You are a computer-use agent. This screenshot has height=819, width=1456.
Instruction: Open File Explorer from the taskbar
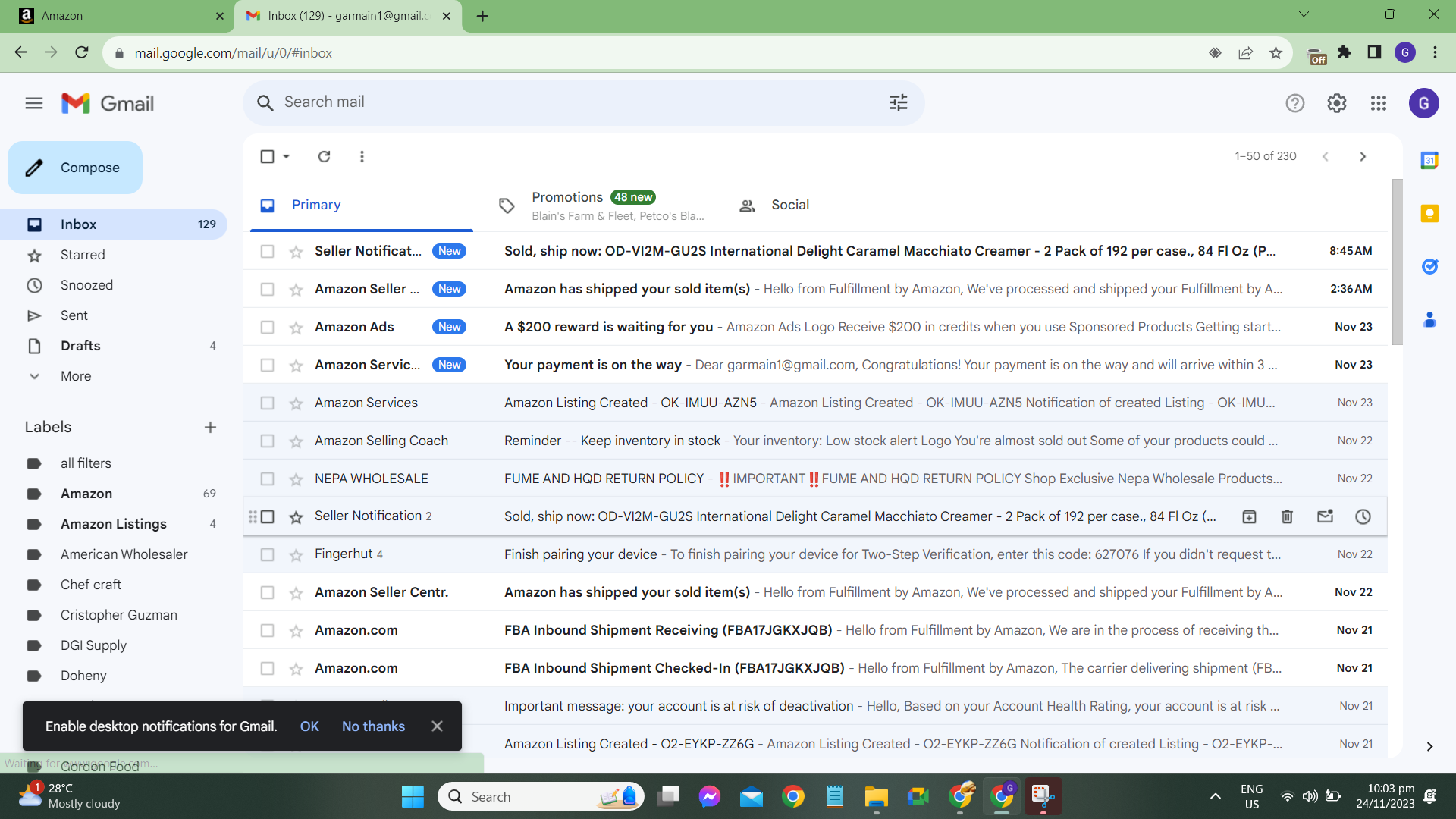click(876, 797)
